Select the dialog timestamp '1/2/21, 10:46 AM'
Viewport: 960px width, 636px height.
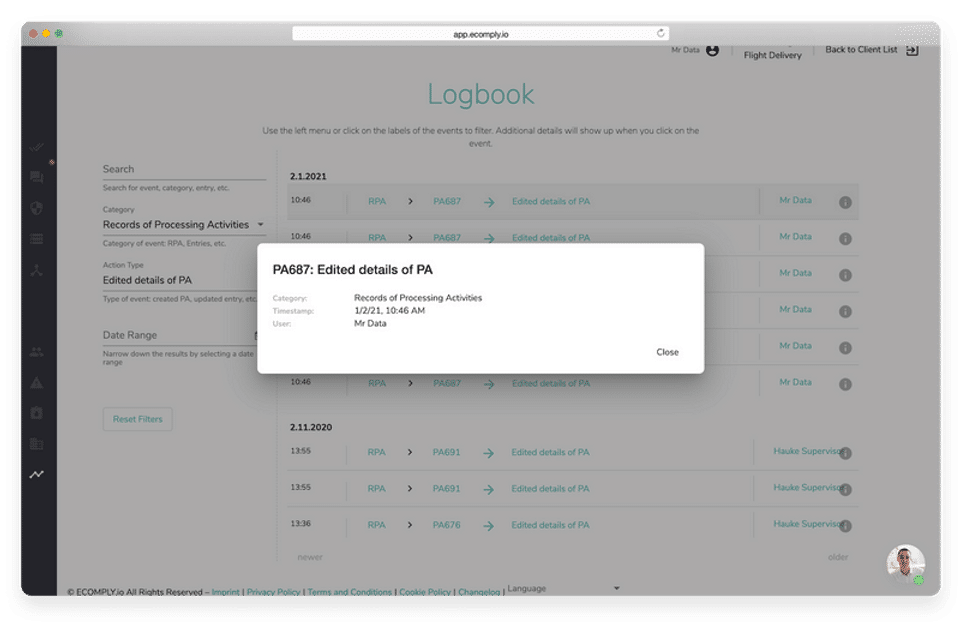[x=389, y=311]
